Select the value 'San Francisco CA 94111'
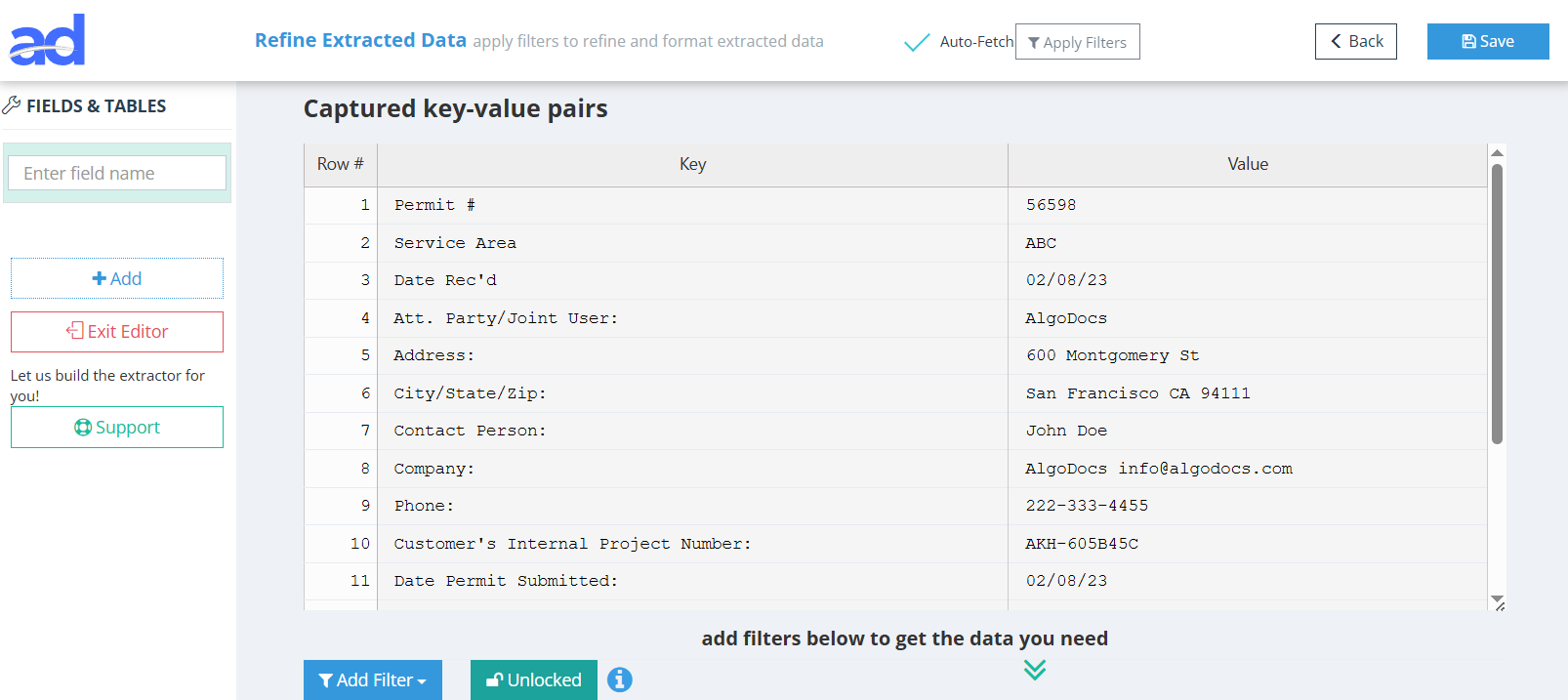This screenshot has width=1568, height=700. click(1248, 393)
